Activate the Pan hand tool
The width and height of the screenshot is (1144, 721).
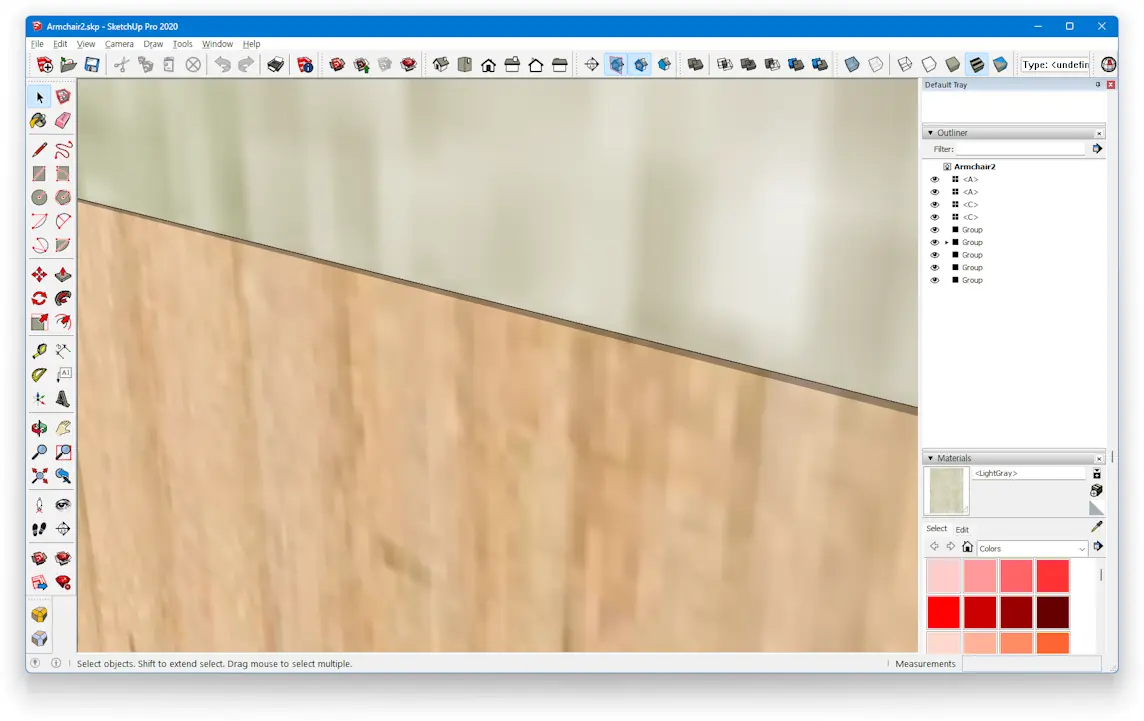(63, 428)
